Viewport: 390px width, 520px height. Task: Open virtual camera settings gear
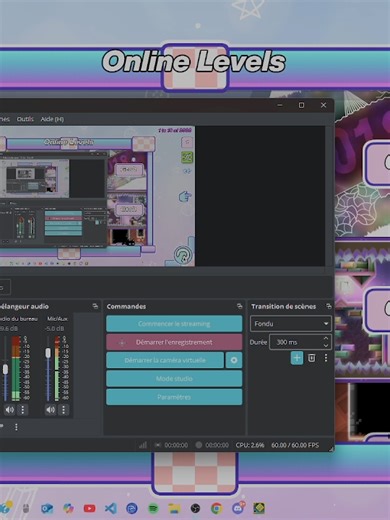click(234, 360)
